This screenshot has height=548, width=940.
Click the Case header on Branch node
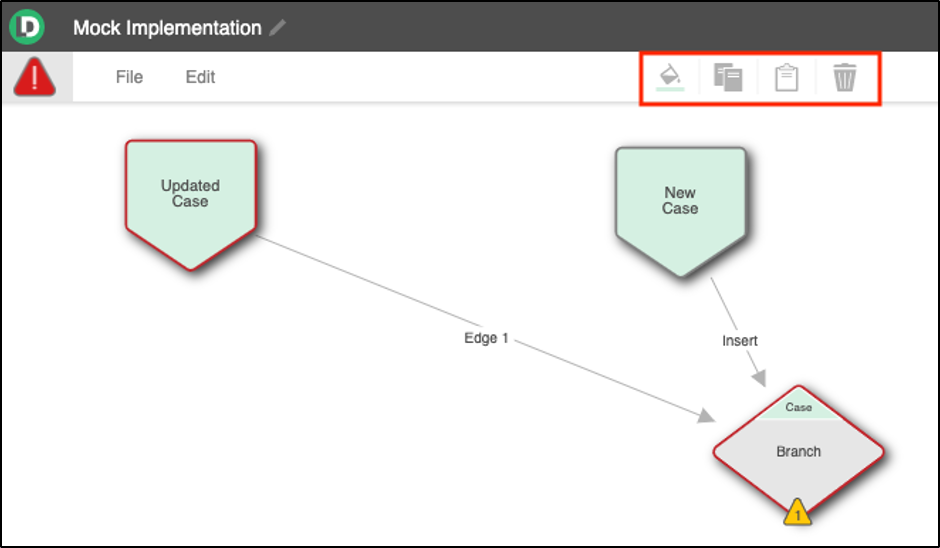[799, 407]
